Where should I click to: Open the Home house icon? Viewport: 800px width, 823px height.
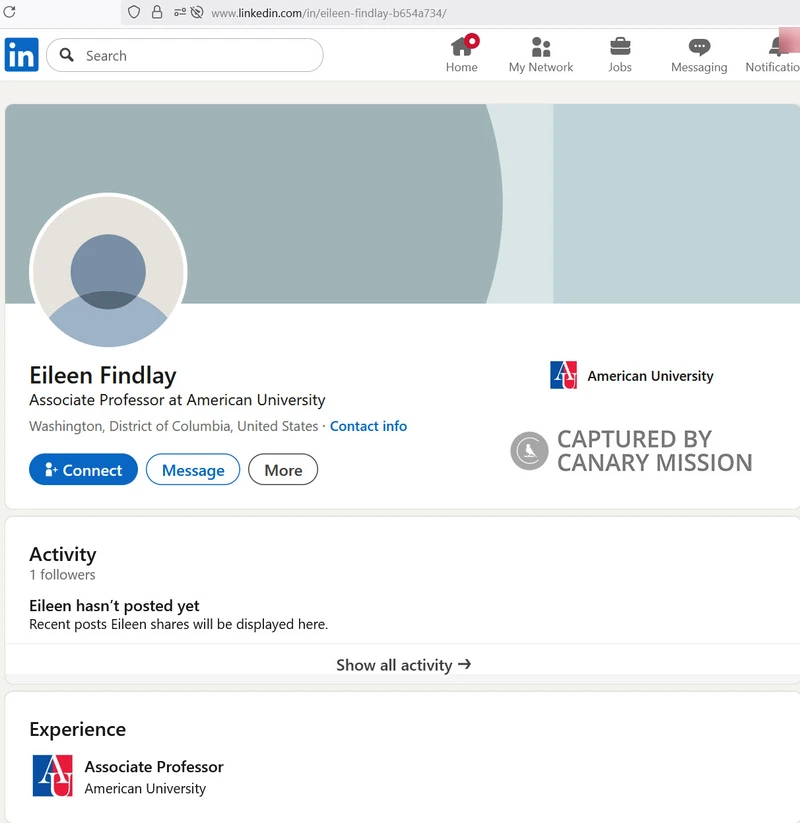click(x=461, y=46)
